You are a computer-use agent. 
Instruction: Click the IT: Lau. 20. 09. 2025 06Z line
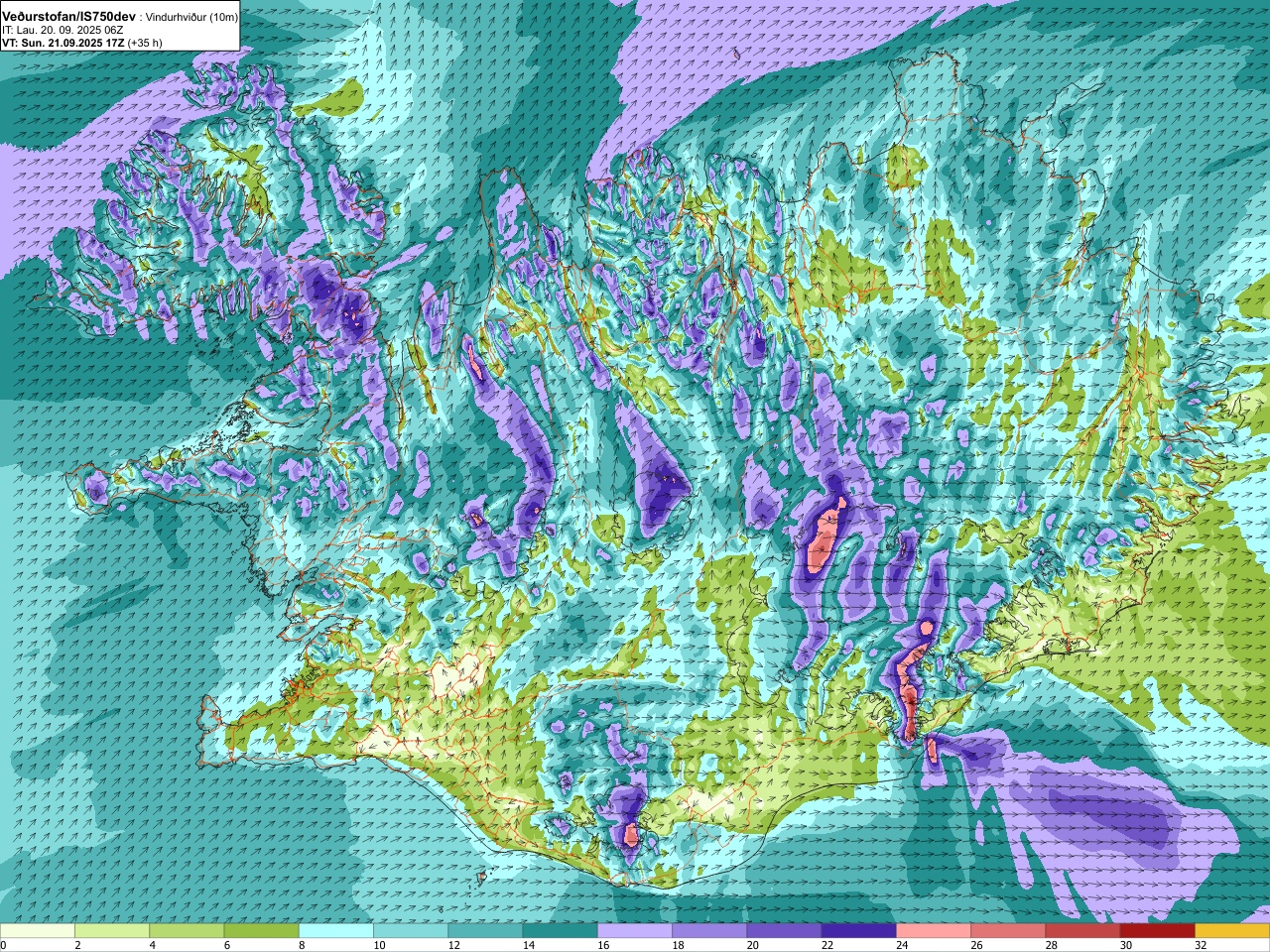coord(63,30)
